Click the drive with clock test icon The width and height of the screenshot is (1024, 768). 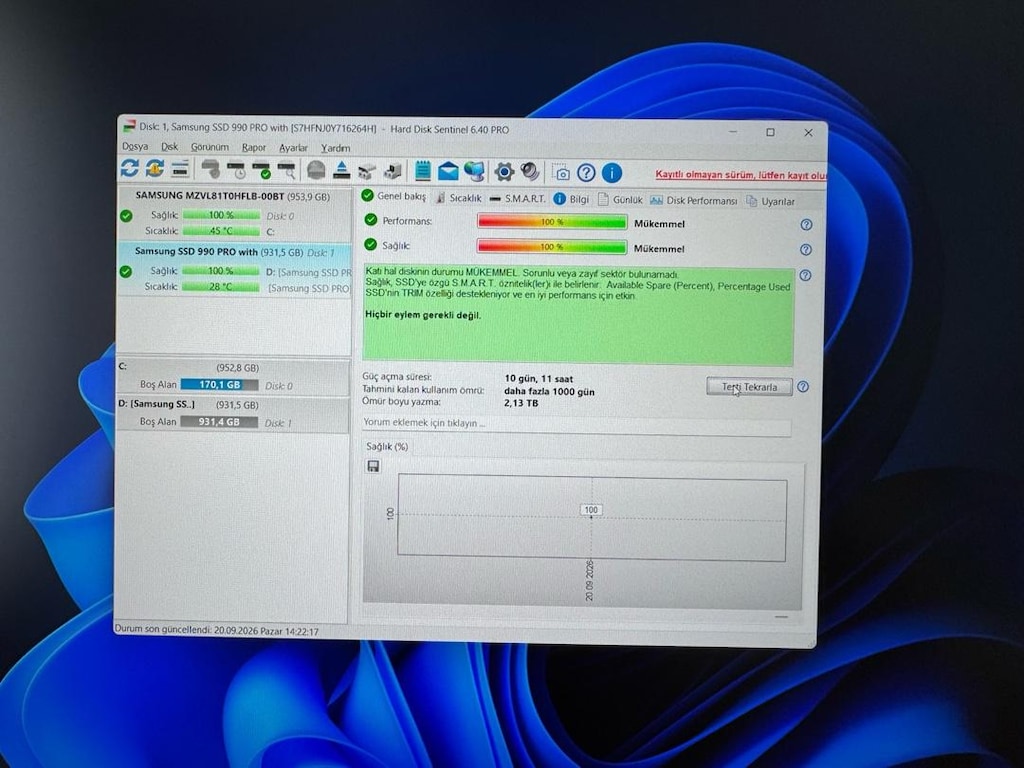pos(237,170)
